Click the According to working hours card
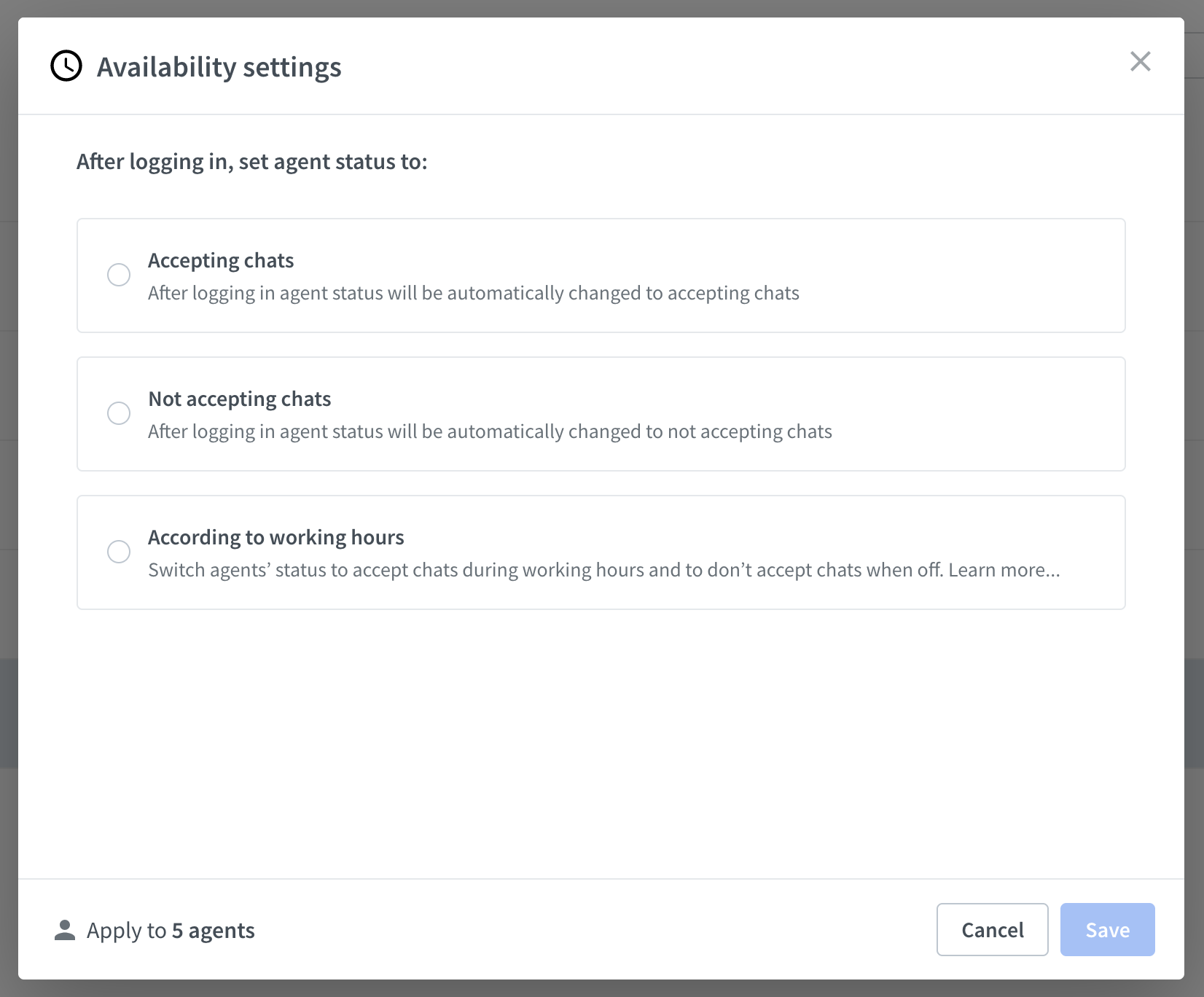 (601, 552)
